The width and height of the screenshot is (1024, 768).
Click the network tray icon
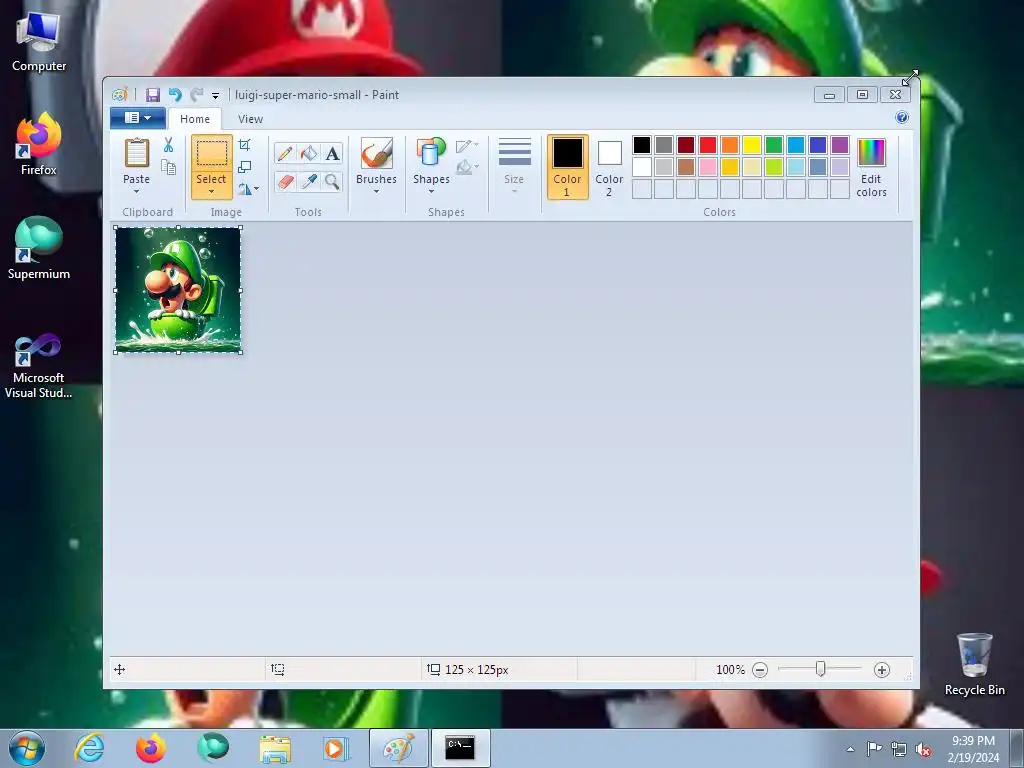pyautogui.click(x=899, y=749)
